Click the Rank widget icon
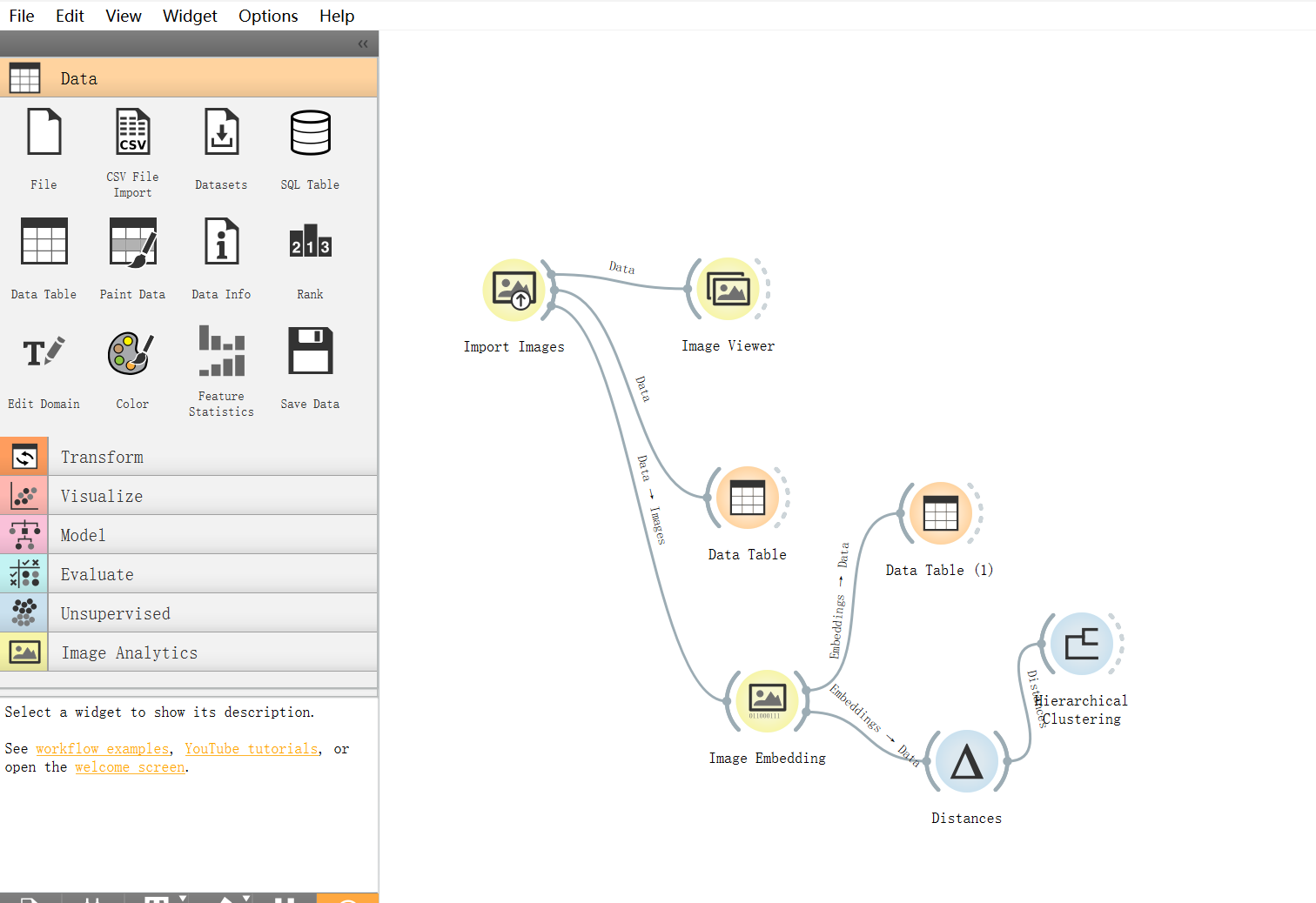 pos(310,243)
